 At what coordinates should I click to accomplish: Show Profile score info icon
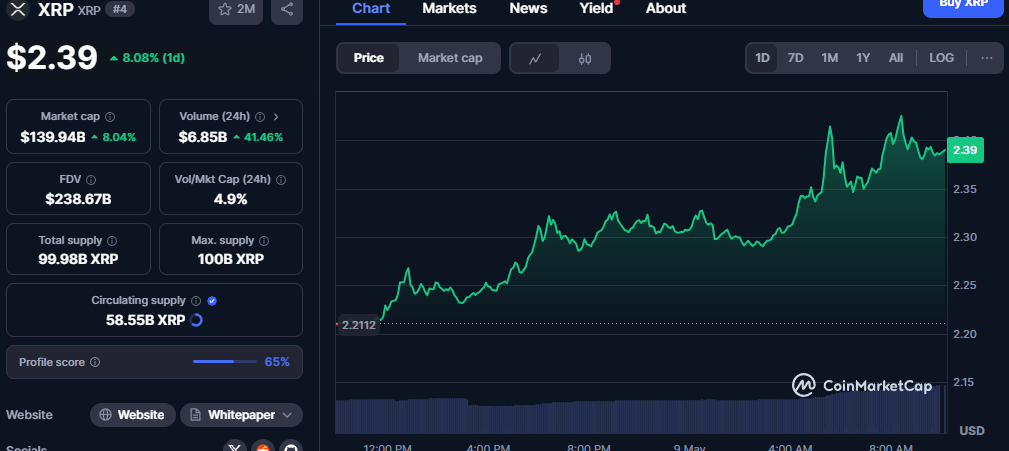(x=95, y=362)
